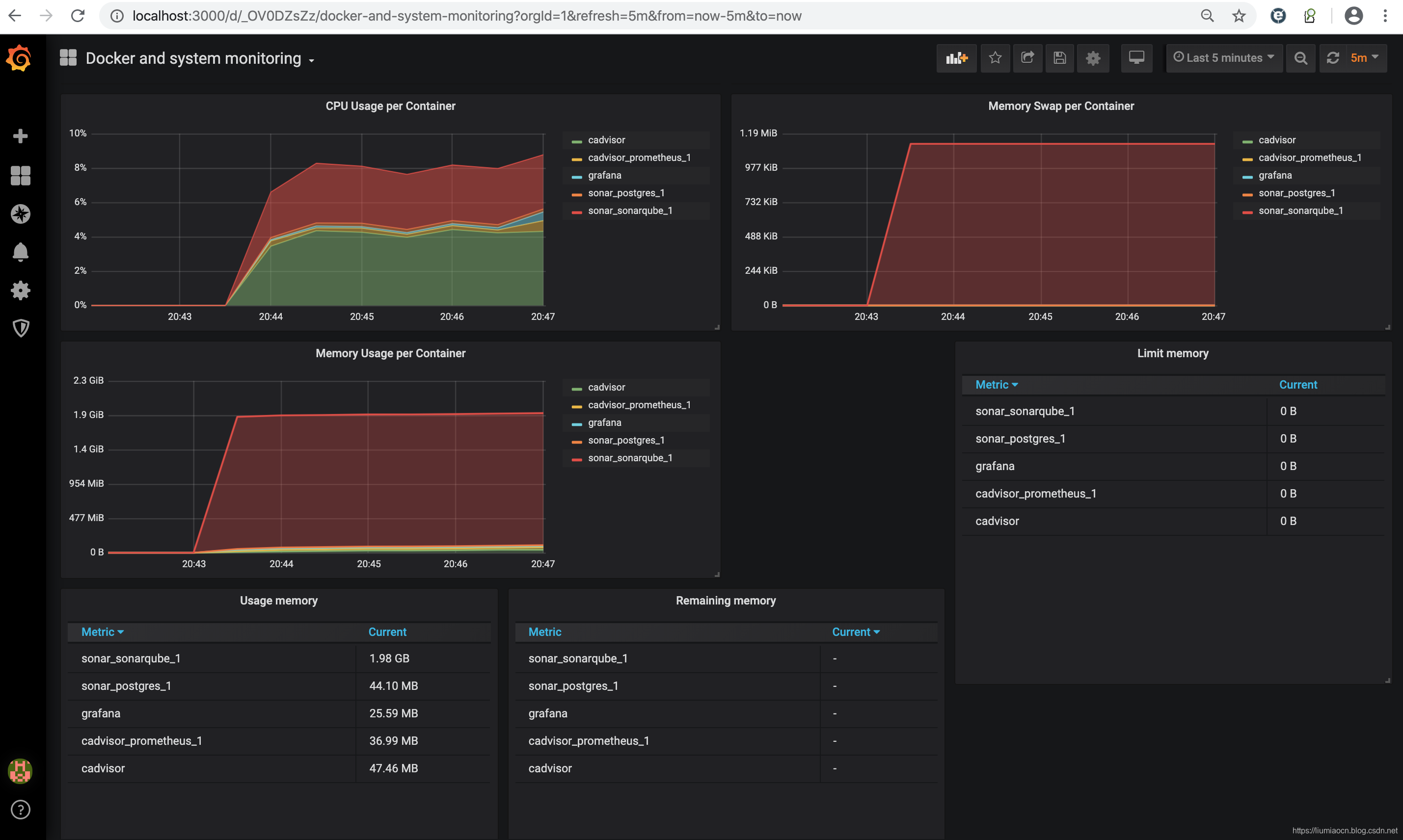Image resolution: width=1403 pixels, height=840 pixels.
Task: Sort Remaining memory table by Current
Action: tap(856, 632)
